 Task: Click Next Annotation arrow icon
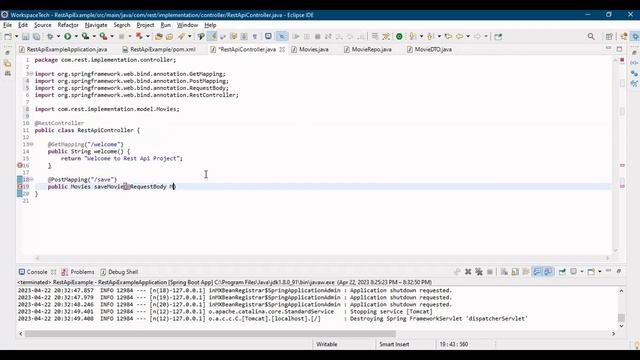coord(413,36)
